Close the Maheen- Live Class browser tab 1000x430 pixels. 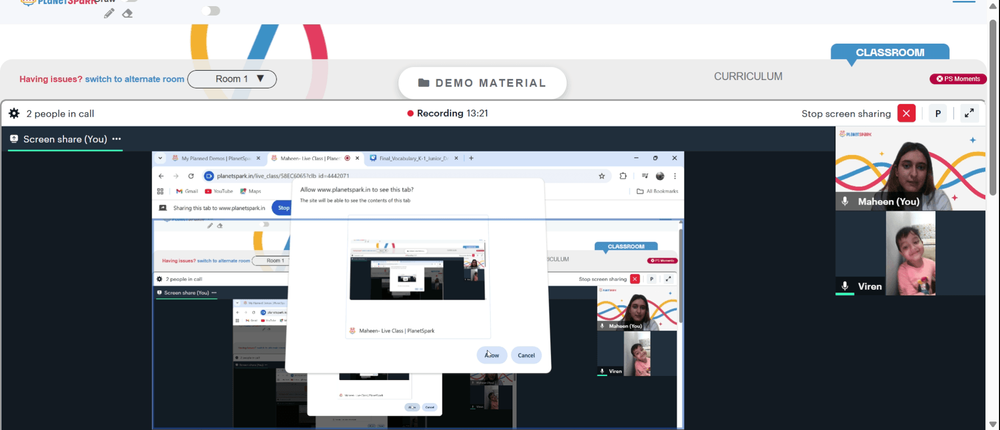(357, 158)
